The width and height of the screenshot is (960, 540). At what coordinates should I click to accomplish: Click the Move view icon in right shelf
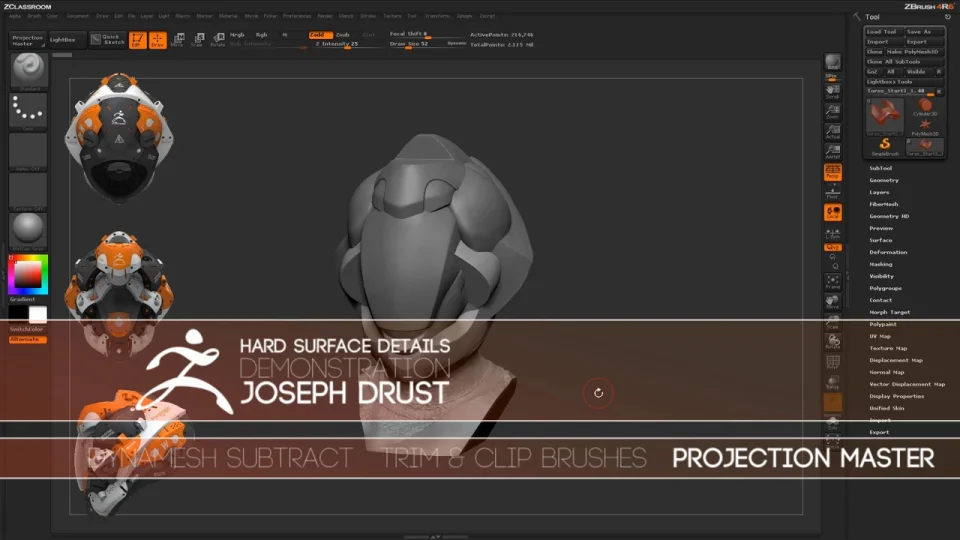(x=833, y=302)
